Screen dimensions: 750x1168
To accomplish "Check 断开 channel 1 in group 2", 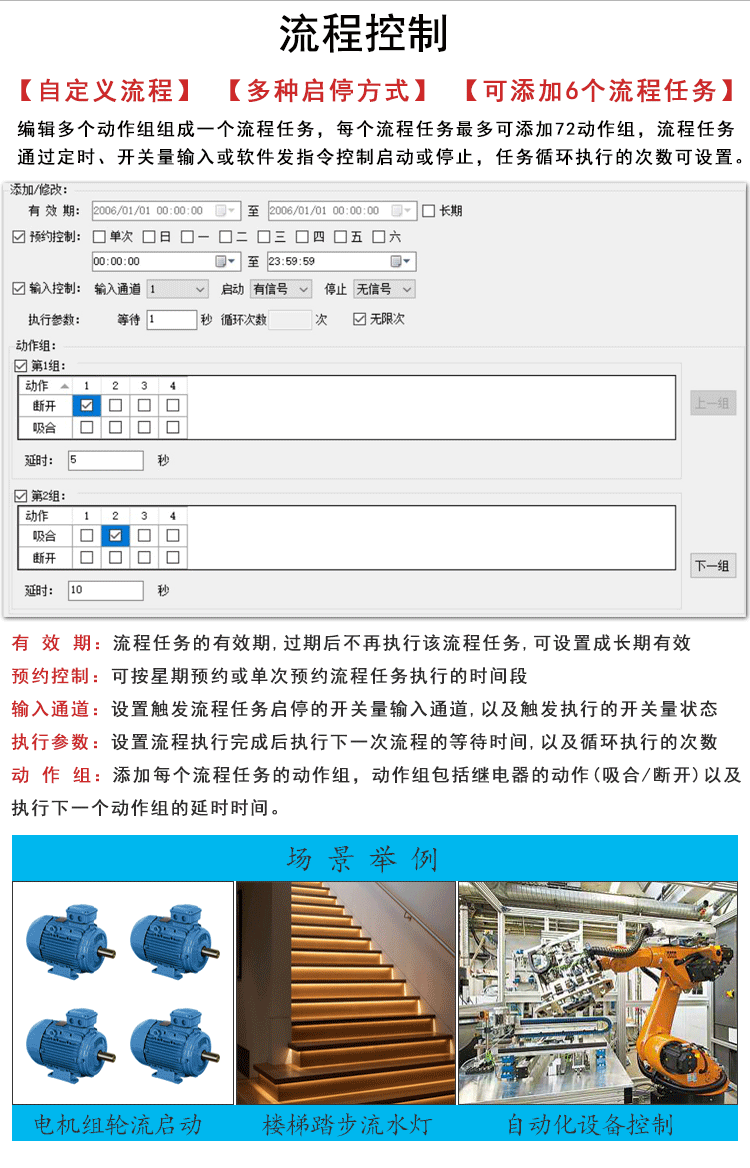I will tap(86, 557).
